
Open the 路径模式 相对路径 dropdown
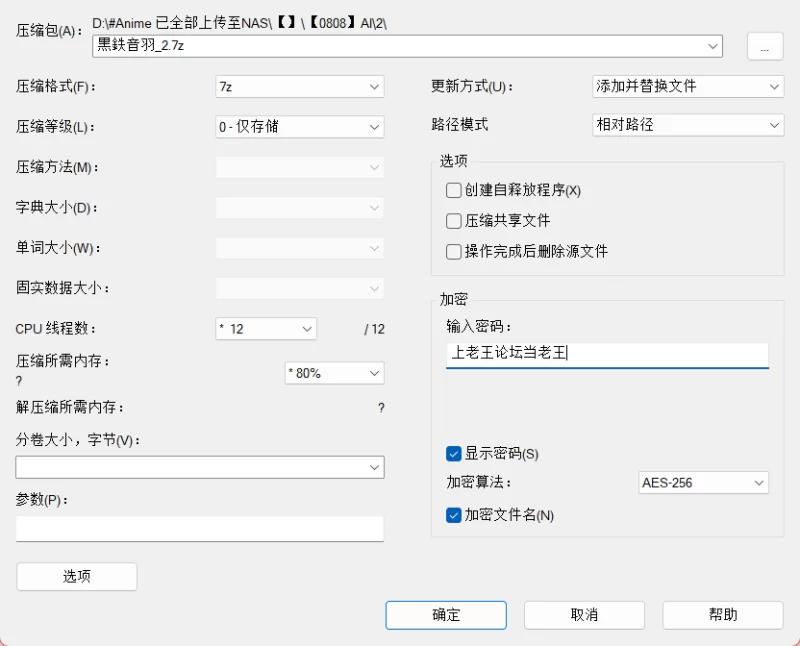pyautogui.click(x=688, y=125)
